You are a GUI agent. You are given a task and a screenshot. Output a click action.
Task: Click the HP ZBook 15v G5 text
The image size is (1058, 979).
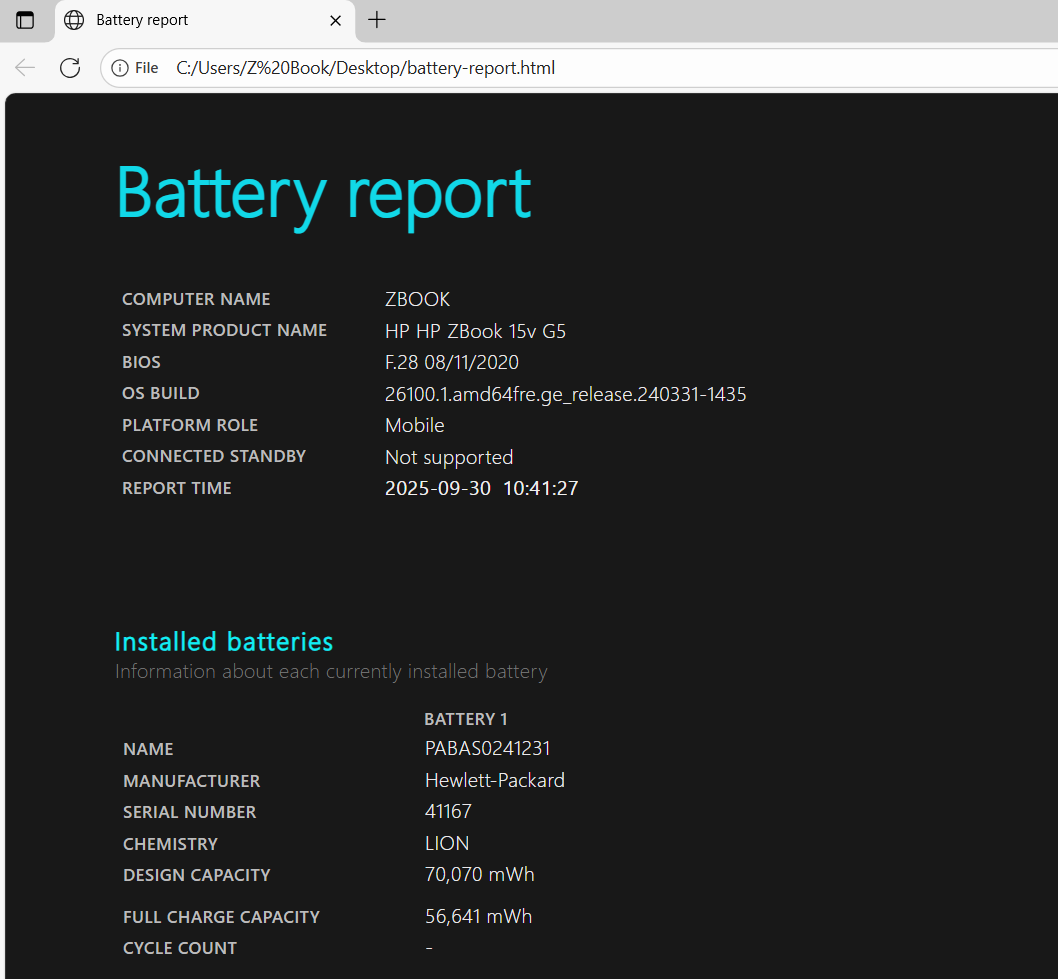pyautogui.click(x=475, y=331)
